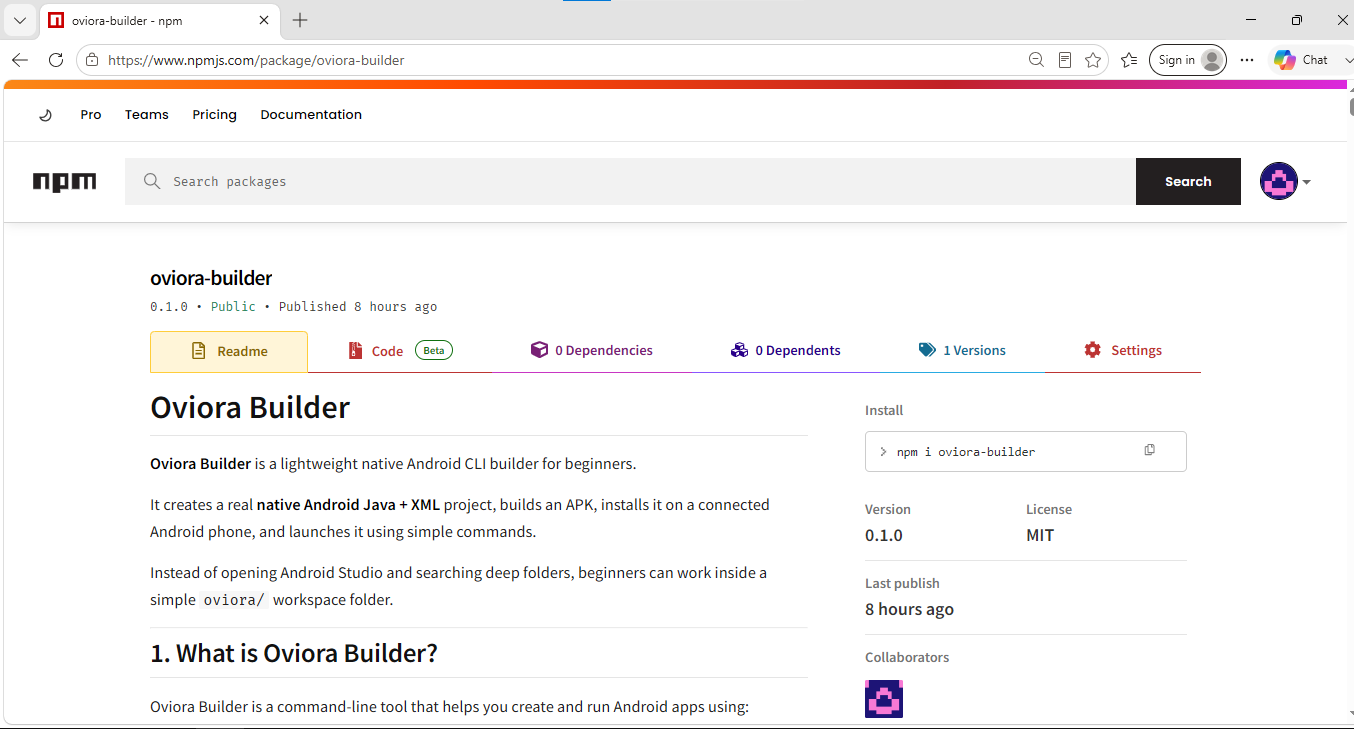The image size is (1354, 729).
Task: Click the heart icon beside Pro
Action: pyautogui.click(x=45, y=115)
